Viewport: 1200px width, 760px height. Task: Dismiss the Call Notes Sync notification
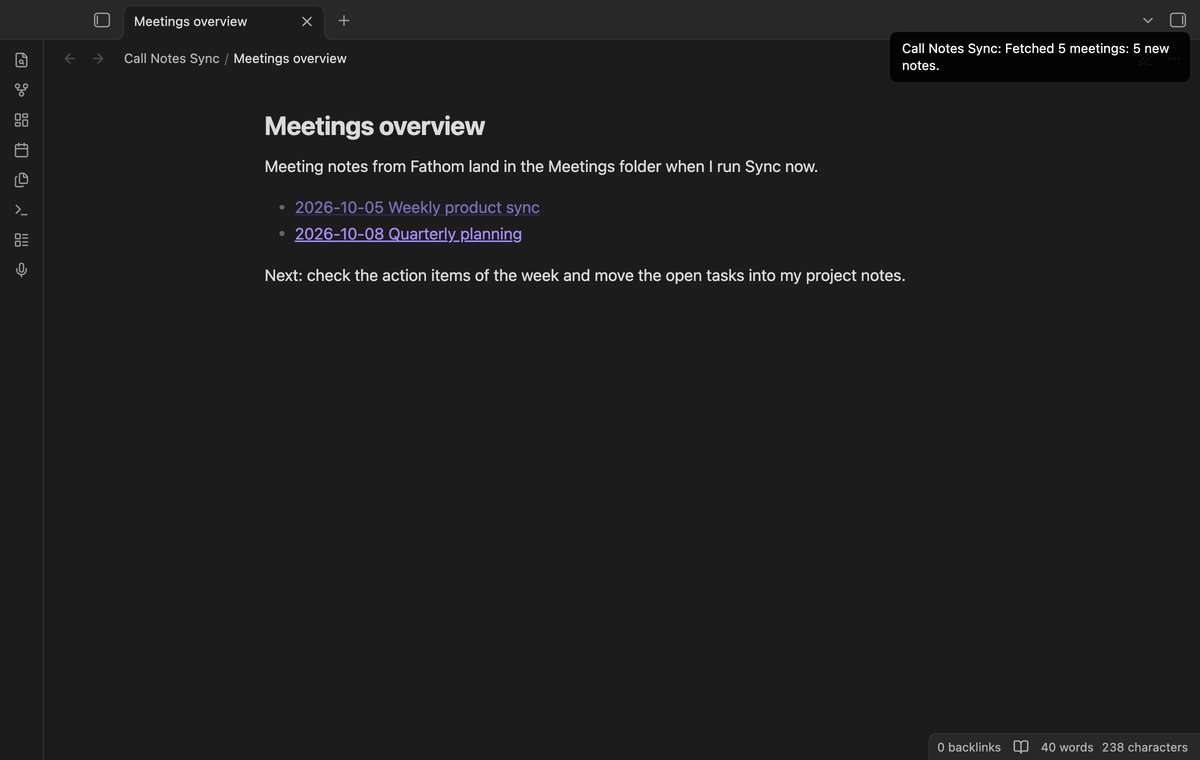[1040, 57]
